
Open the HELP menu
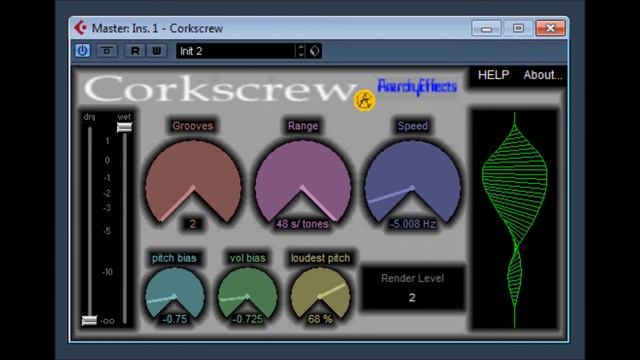pos(493,75)
